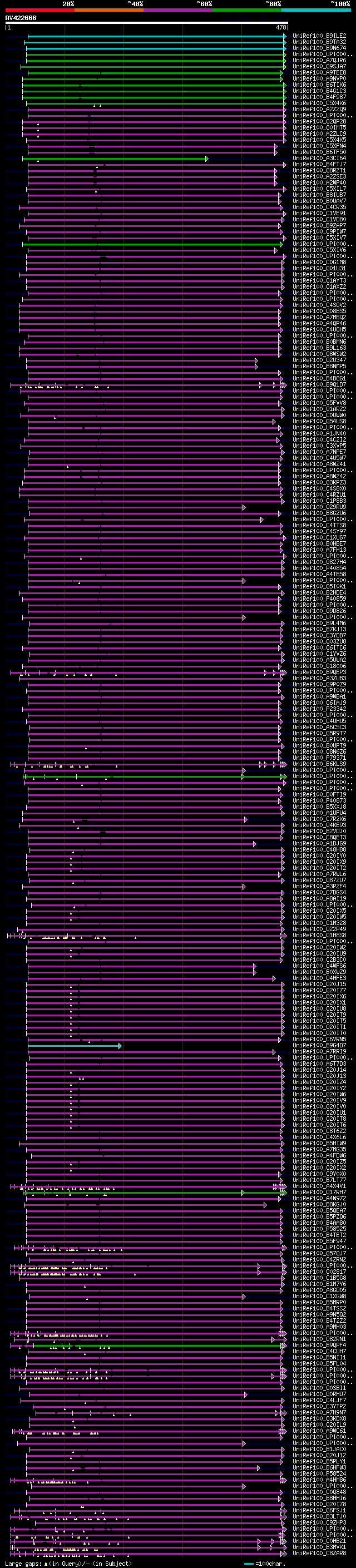The width and height of the screenshot is (356, 1568).
Task: Select the UniRef100_P40873 label
Action: point(319,801)
